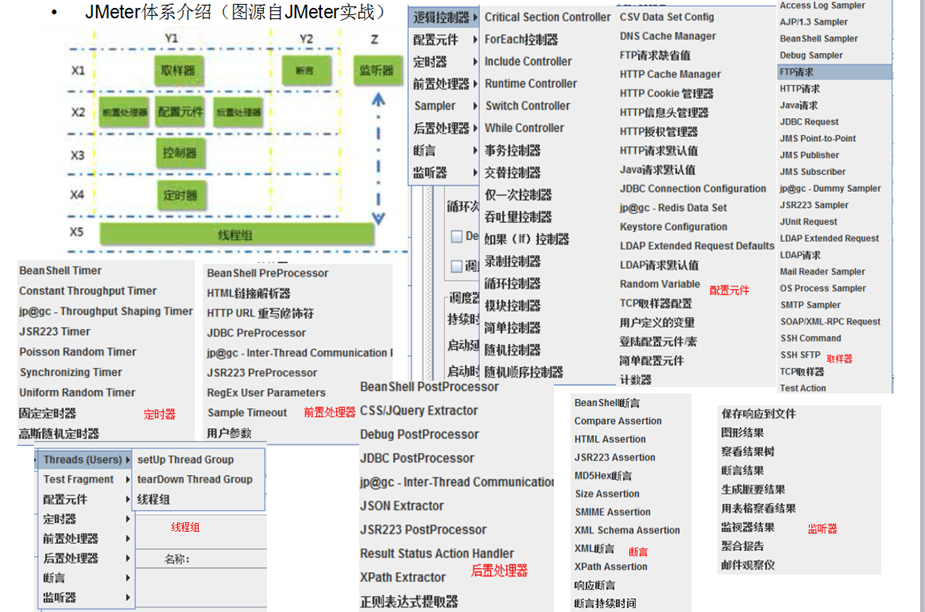Expand arrow beside 定时器 under 逻辑控制器 menu

click(475, 62)
